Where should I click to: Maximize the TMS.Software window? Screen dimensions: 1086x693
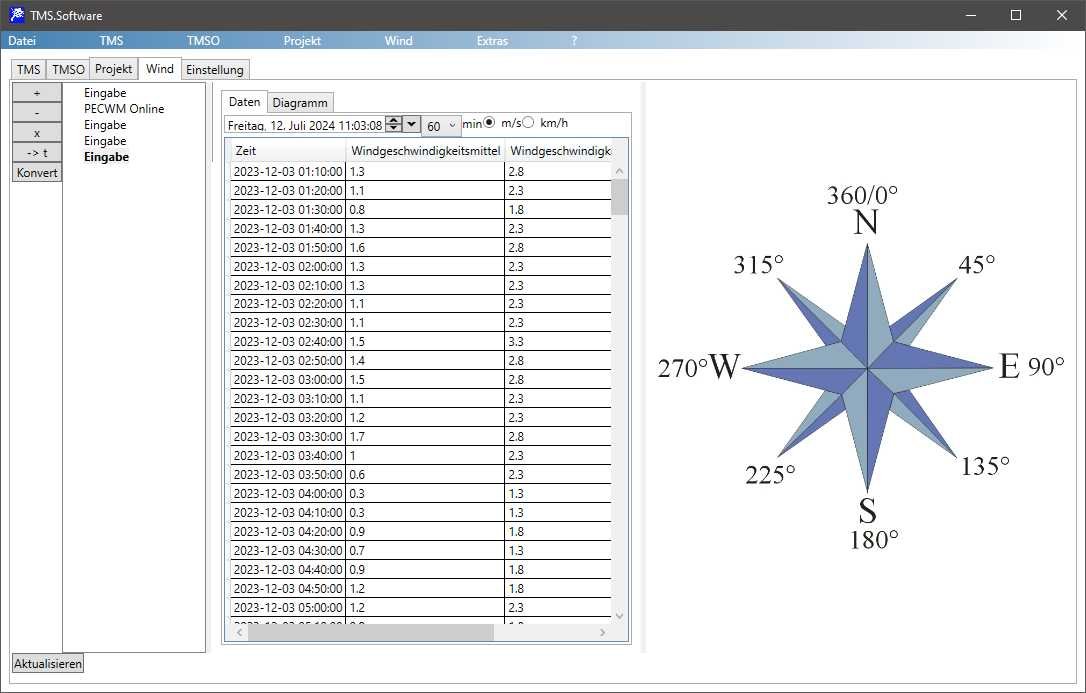[x=1015, y=15]
